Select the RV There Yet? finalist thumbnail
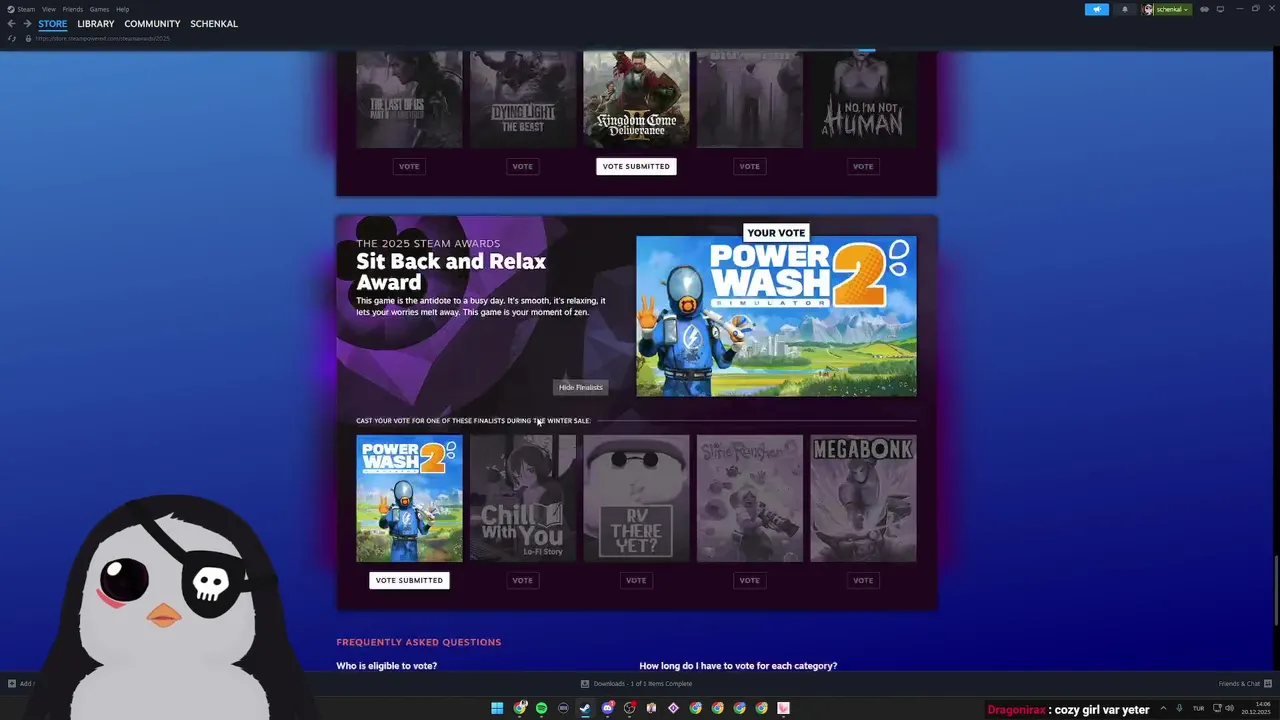1280x720 pixels. click(x=636, y=498)
